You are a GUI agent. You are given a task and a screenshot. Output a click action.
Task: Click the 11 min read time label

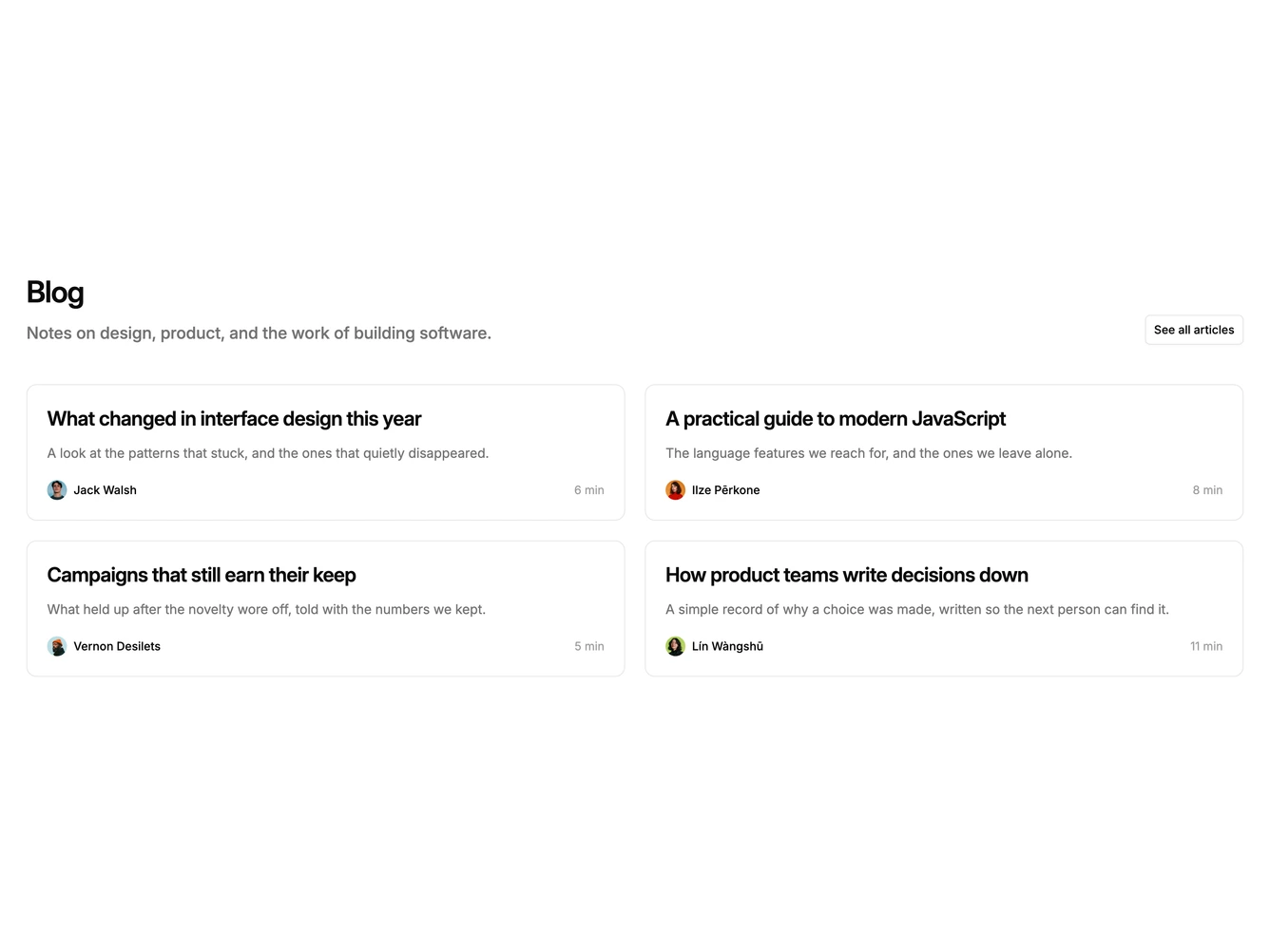tap(1206, 646)
